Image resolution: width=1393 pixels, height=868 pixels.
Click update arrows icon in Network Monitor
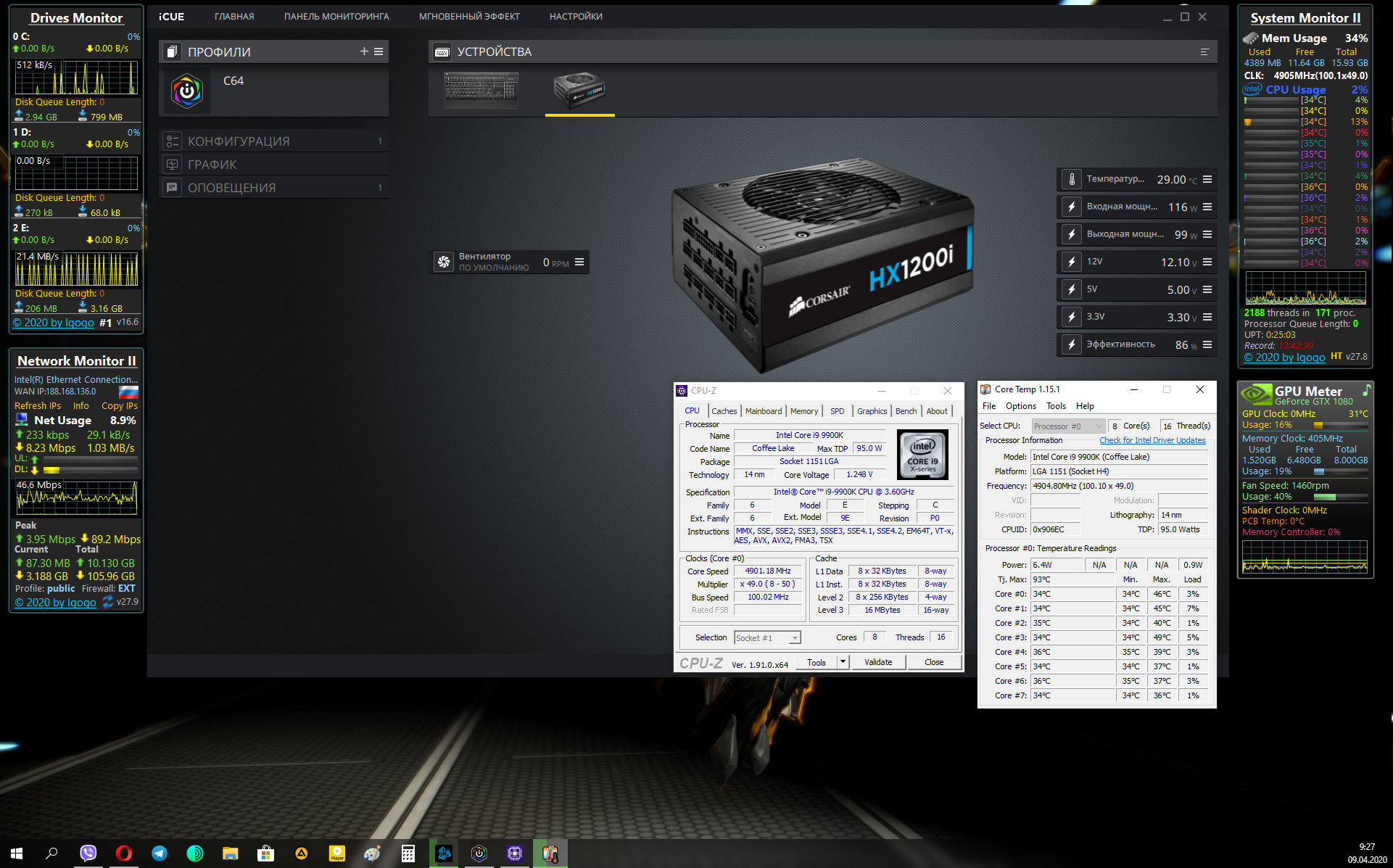pos(107,602)
